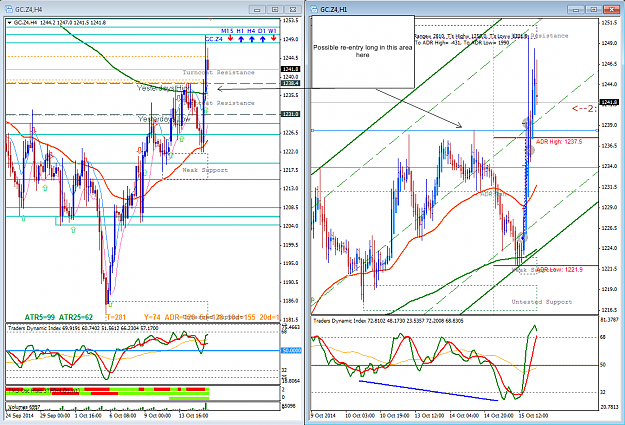The image size is (625, 425).
Task: Click the ADR Low: 1221.9 label
Action: [x=560, y=270]
